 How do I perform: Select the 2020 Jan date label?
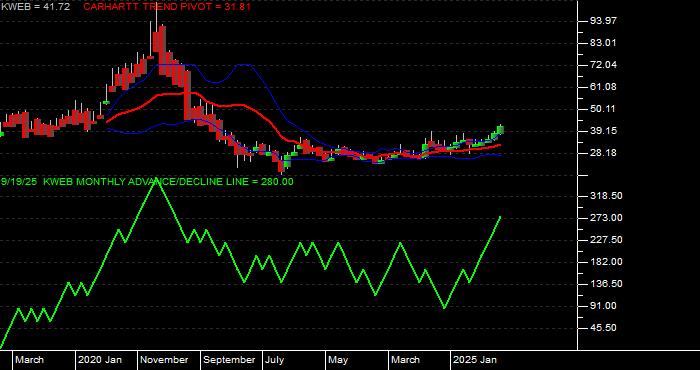(x=100, y=360)
